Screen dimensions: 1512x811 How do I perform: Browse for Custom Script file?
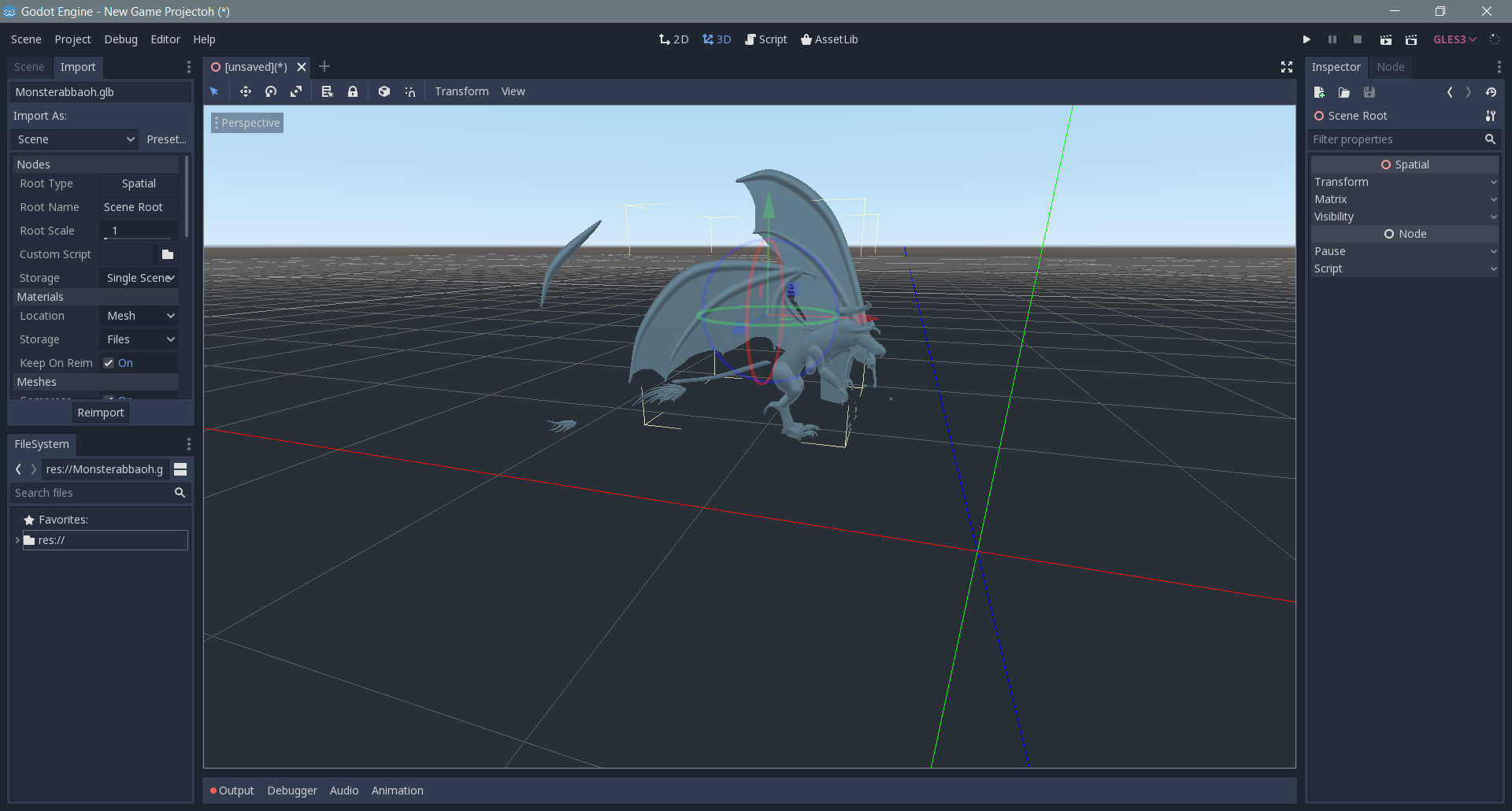(x=168, y=254)
